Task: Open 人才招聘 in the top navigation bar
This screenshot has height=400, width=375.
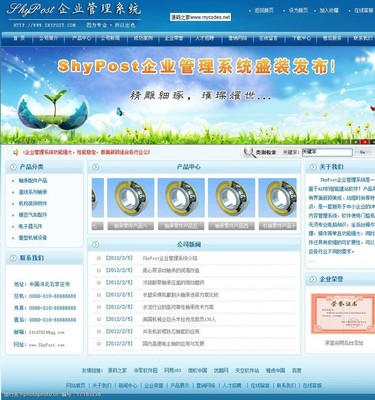Action: 205,38
